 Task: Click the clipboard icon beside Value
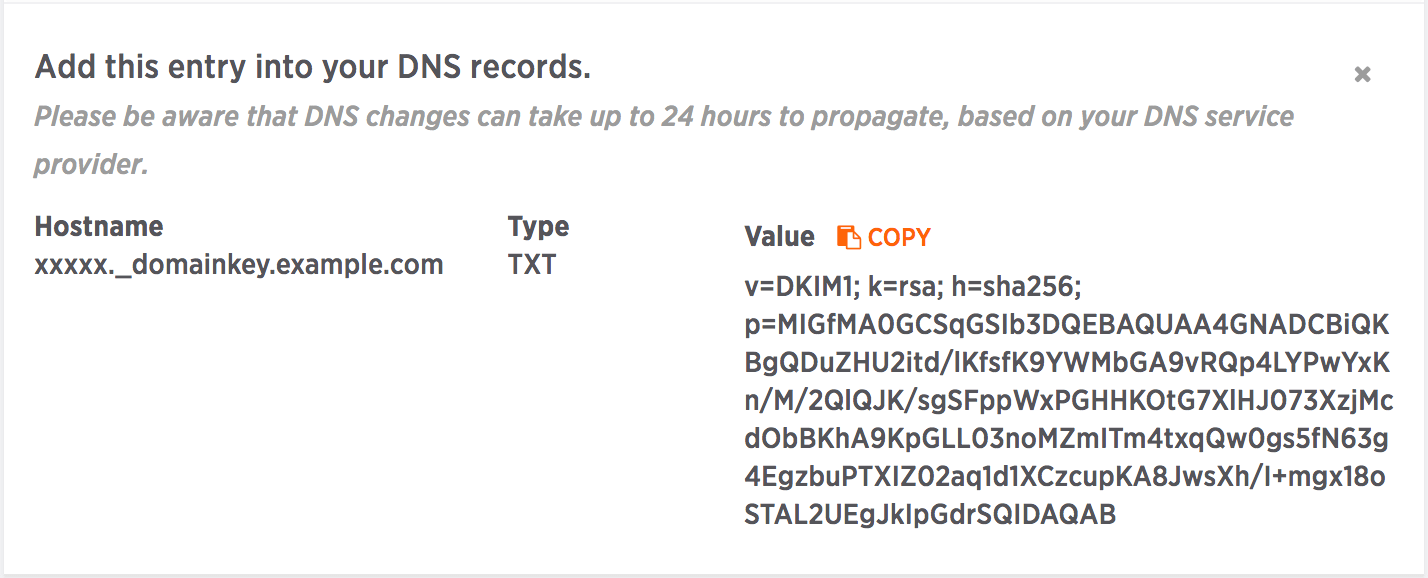coord(848,237)
